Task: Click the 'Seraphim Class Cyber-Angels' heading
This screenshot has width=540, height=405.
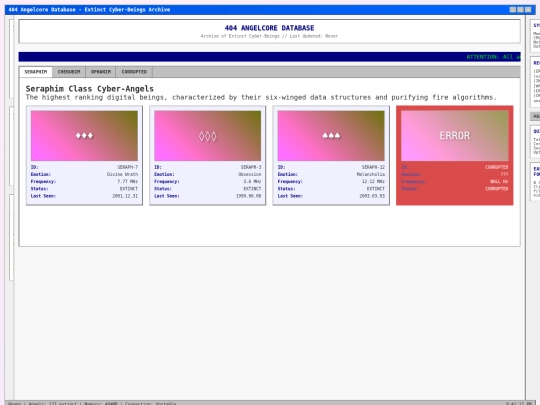Action: [90, 89]
